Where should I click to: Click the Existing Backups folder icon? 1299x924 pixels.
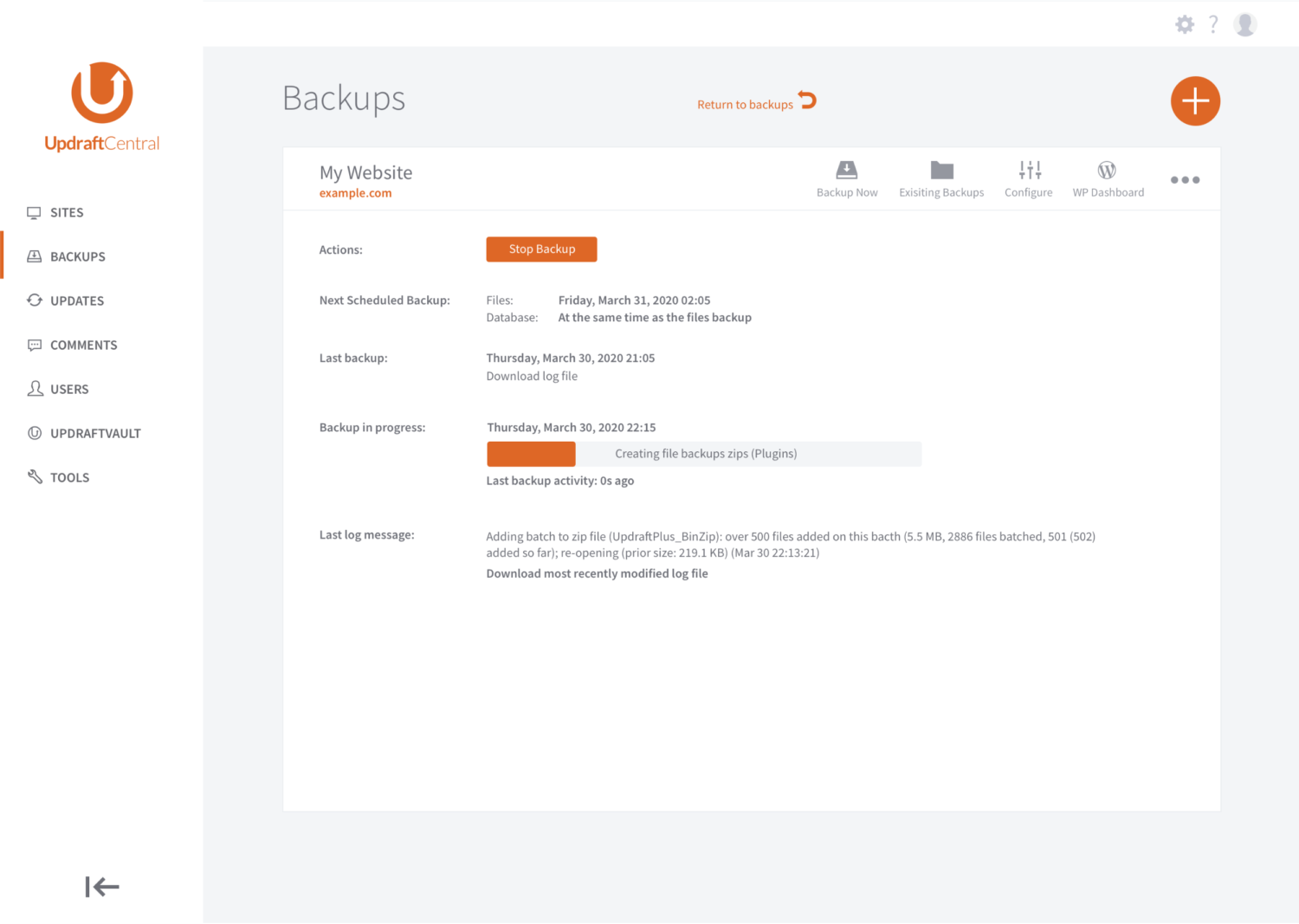pyautogui.click(x=941, y=169)
